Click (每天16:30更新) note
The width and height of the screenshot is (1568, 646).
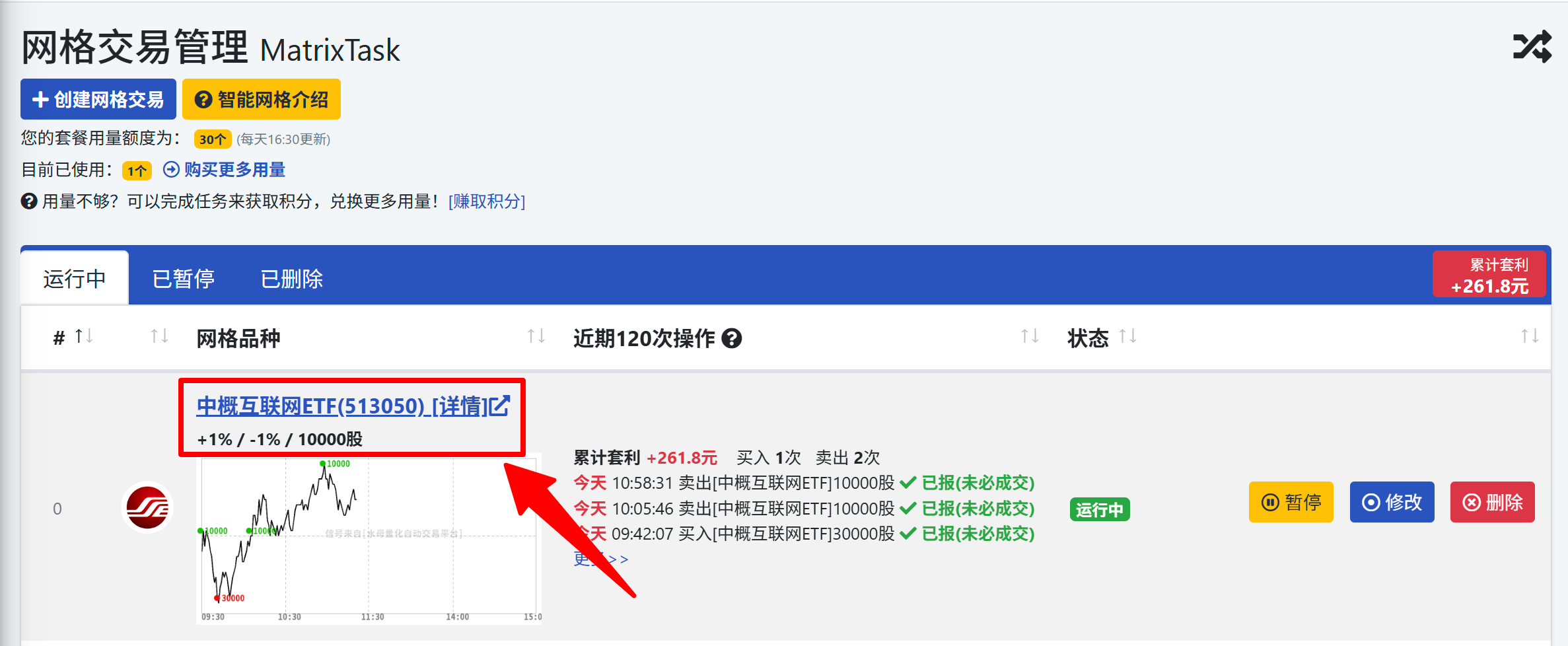(x=283, y=139)
